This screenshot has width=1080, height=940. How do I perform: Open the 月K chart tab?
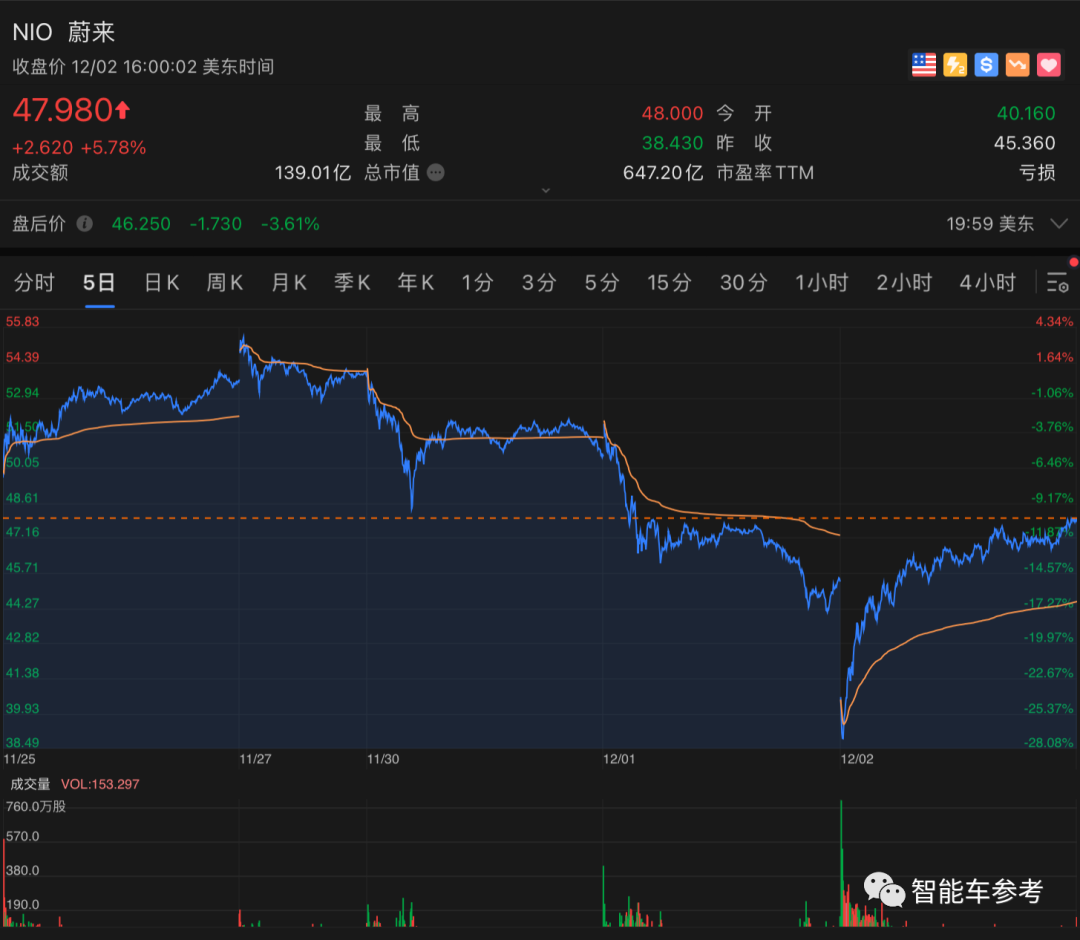[289, 282]
